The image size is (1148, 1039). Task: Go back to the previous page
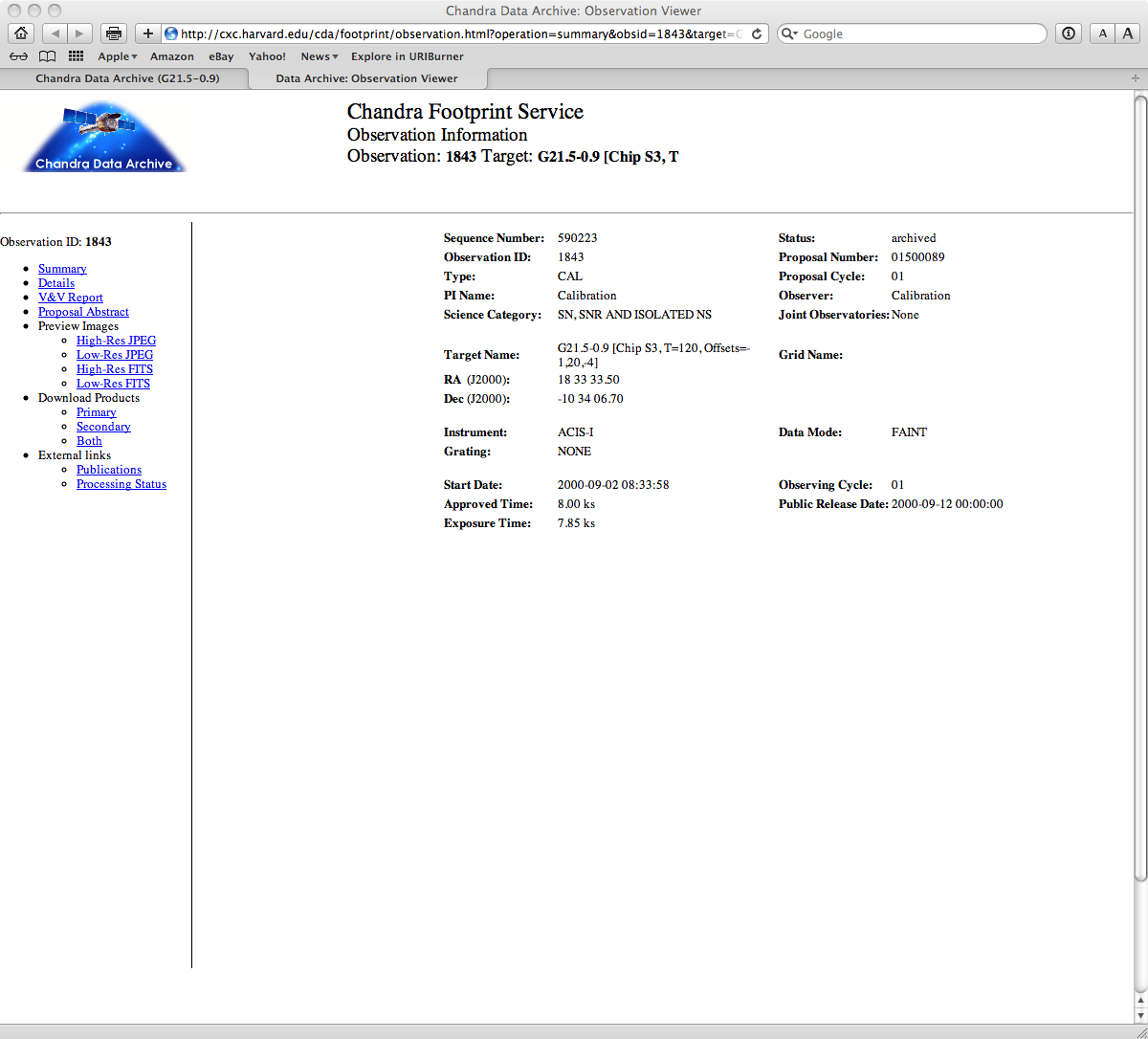(55, 33)
